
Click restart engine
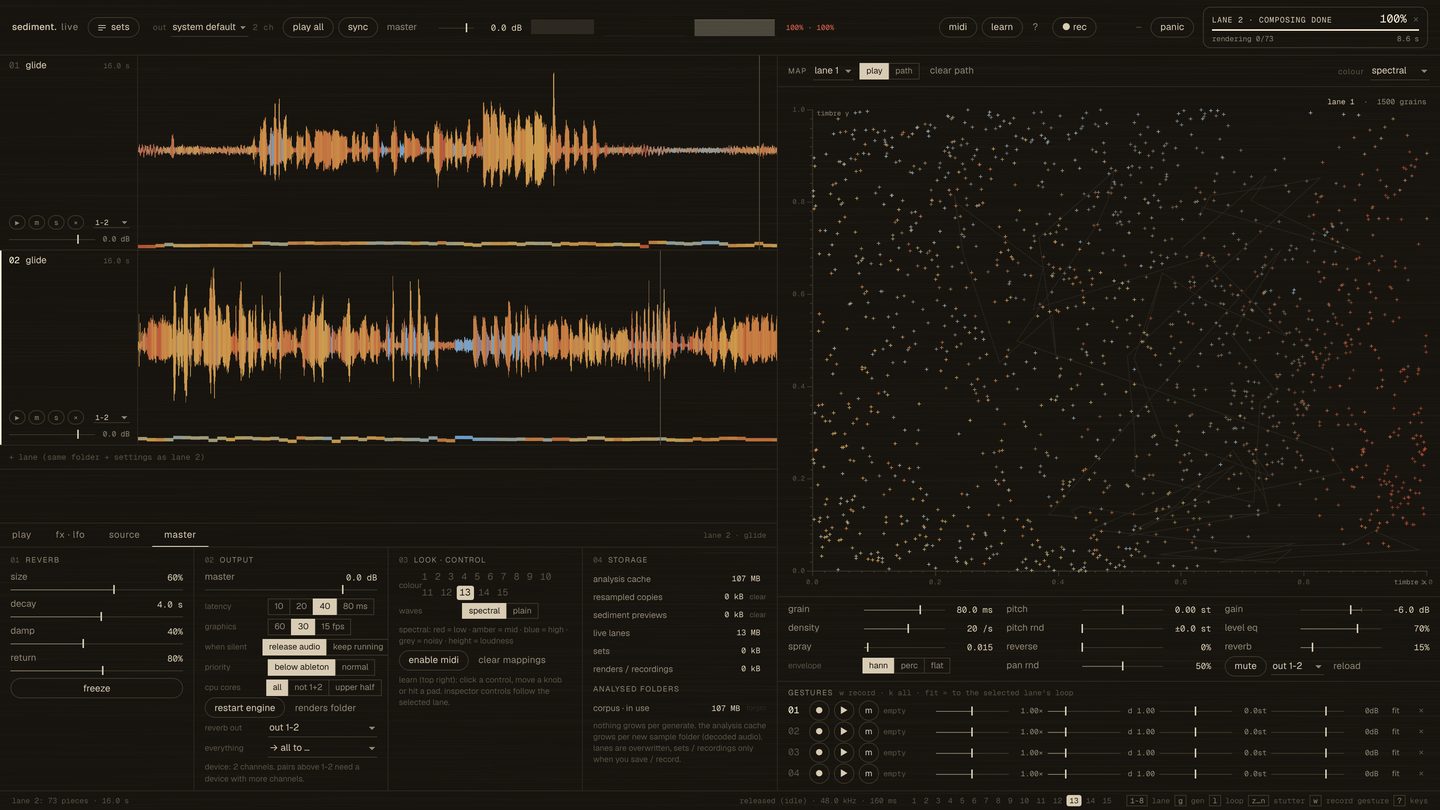(x=245, y=708)
